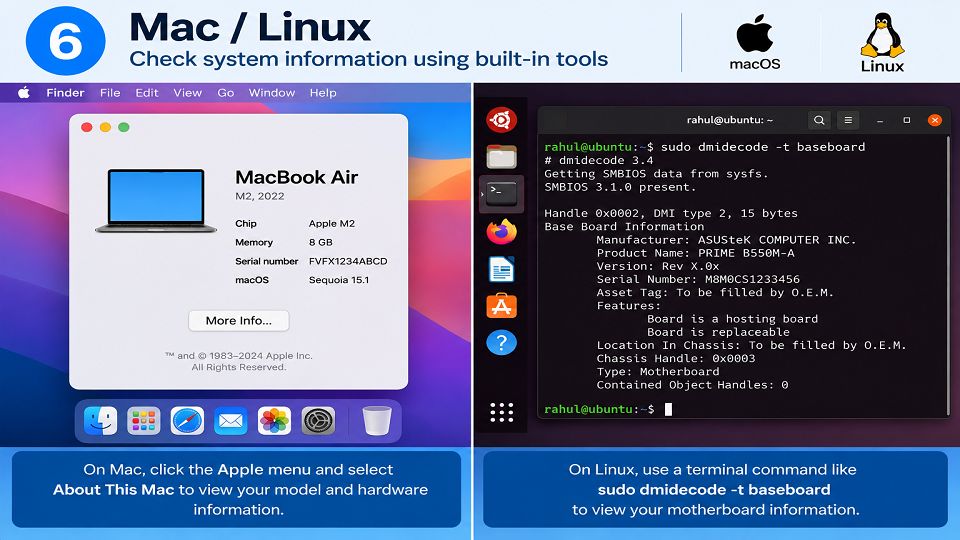Open the File menu
Screen dimensions: 960x540
(x=110, y=92)
